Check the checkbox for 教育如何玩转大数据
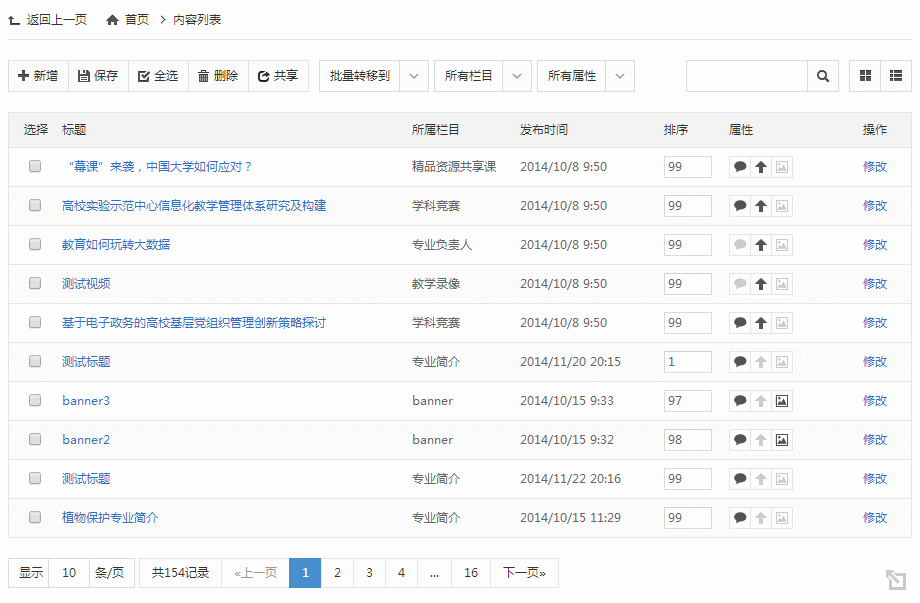The height and width of the screenshot is (603, 920). click(35, 244)
